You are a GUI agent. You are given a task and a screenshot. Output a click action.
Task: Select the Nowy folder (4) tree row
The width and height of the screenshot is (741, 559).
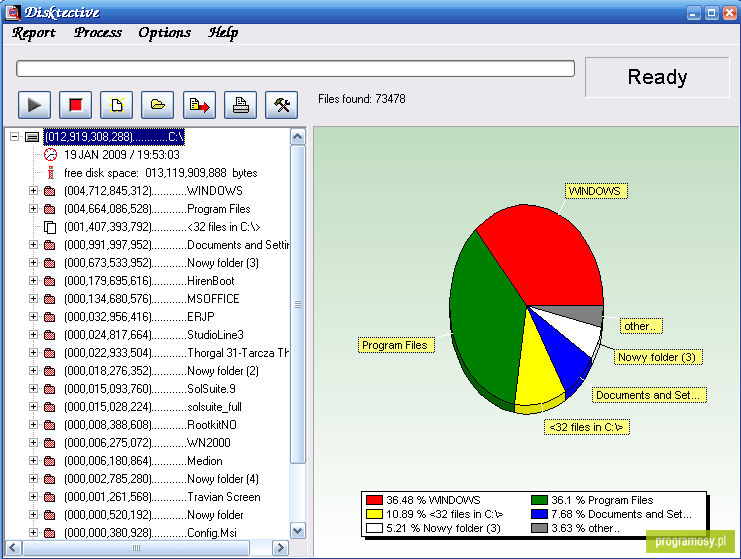162,479
